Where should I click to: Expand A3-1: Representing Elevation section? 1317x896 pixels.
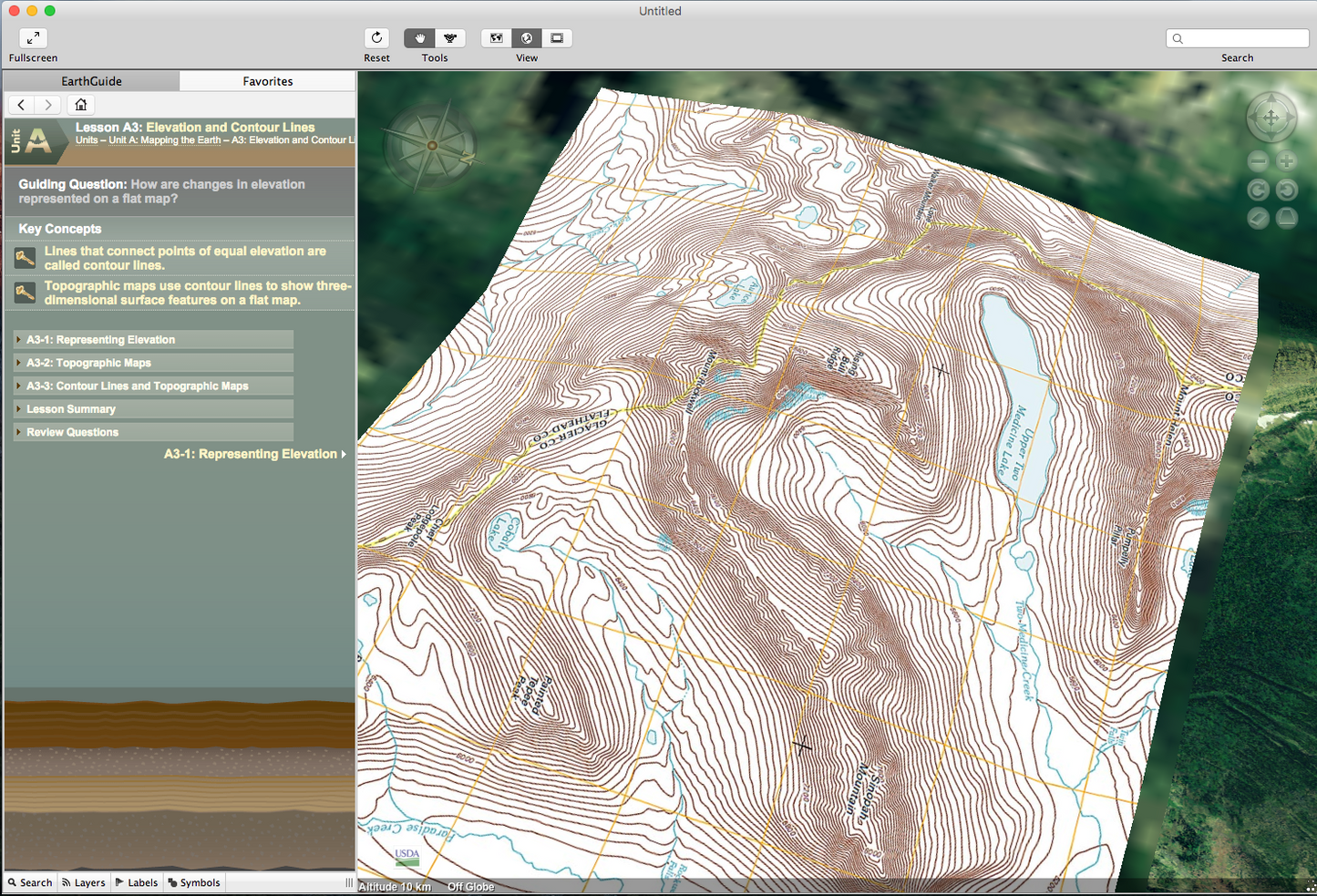(100, 340)
